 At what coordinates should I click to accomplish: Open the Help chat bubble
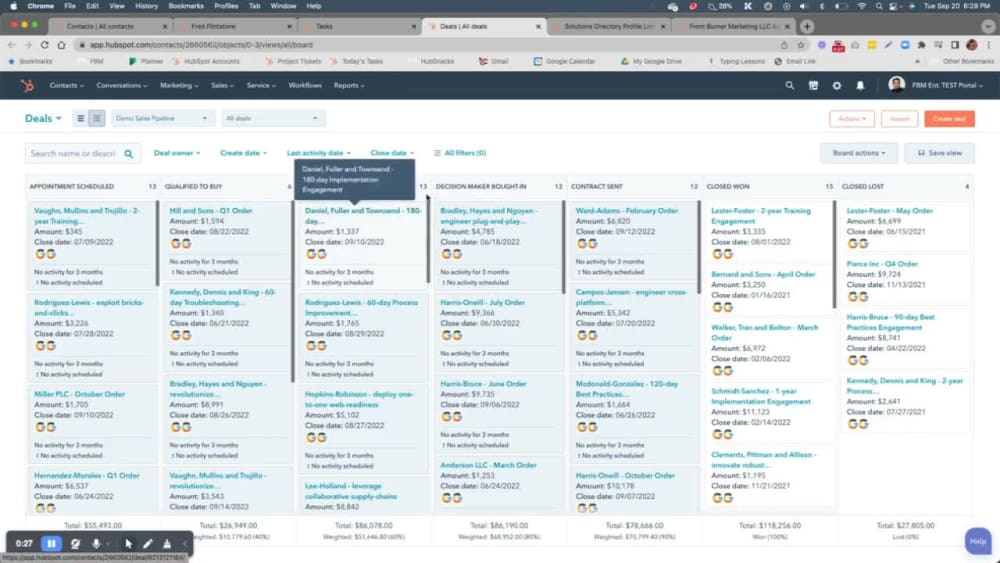[x=978, y=541]
